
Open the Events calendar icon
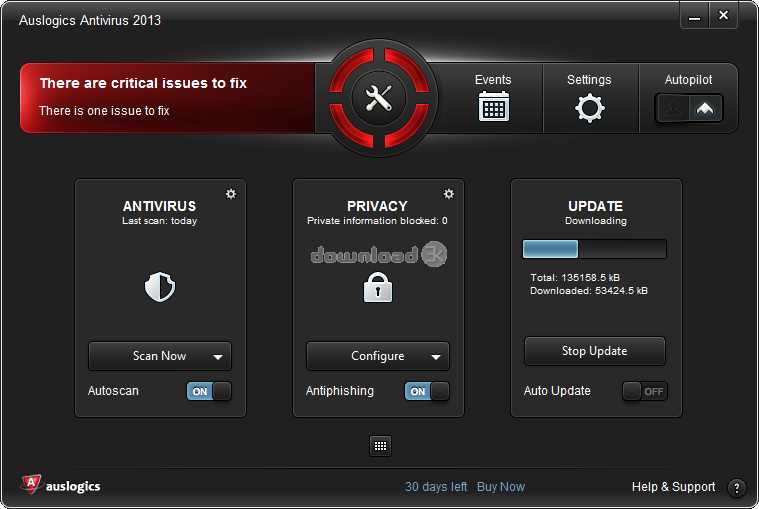click(493, 106)
